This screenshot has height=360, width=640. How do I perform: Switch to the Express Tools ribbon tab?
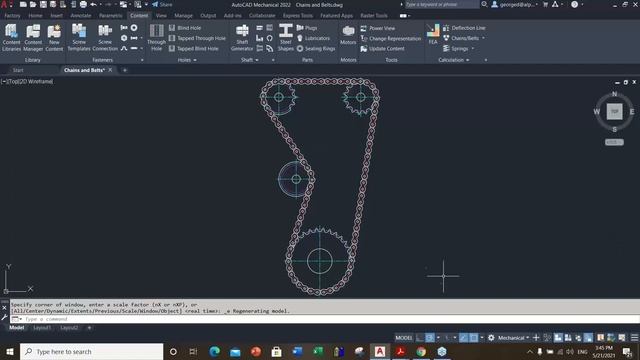tap(298, 16)
